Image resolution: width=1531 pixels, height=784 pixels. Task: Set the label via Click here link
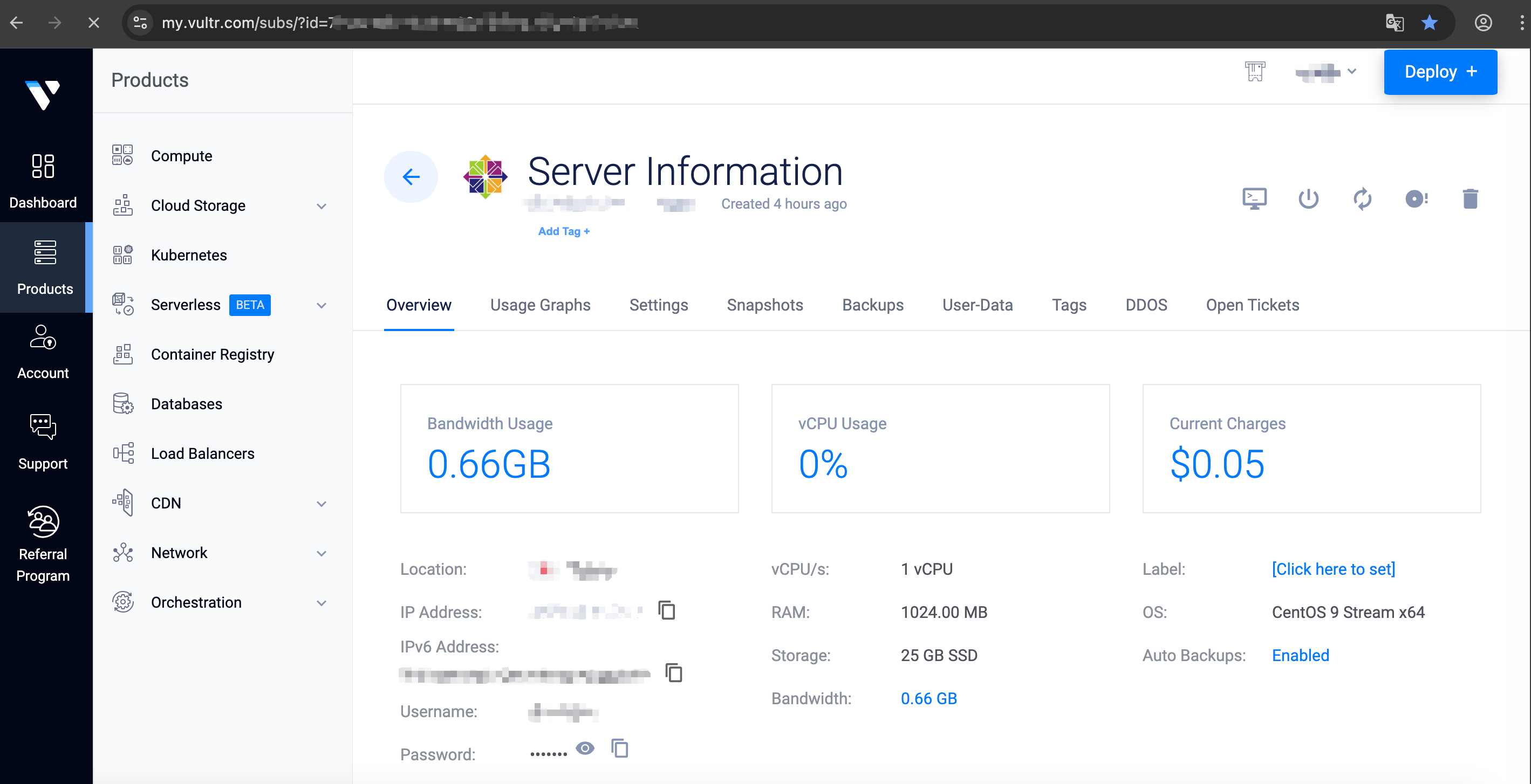click(x=1333, y=569)
